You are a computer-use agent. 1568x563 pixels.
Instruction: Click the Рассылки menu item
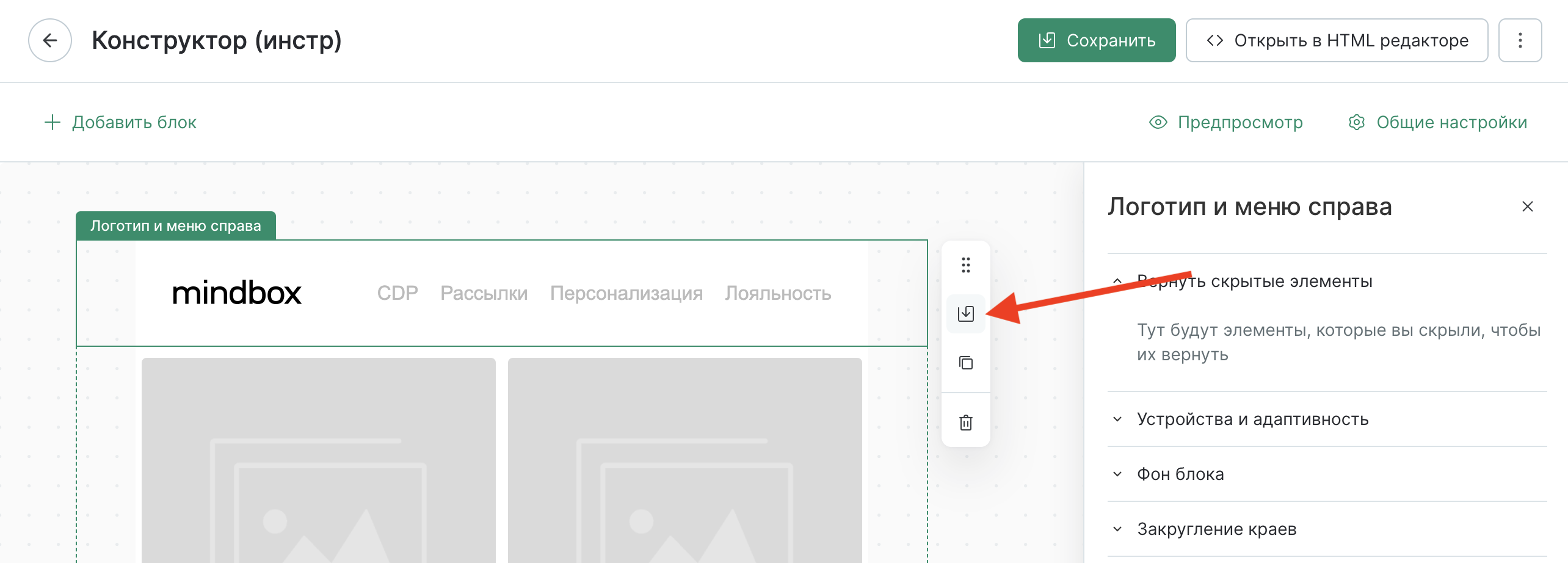pos(484,293)
